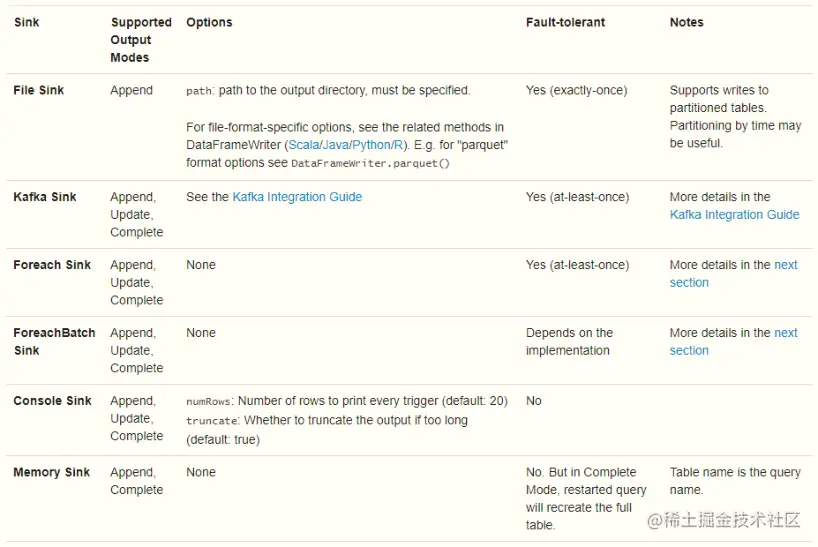Click the 'Options' column header
This screenshot has width=818, height=547.
click(209, 22)
